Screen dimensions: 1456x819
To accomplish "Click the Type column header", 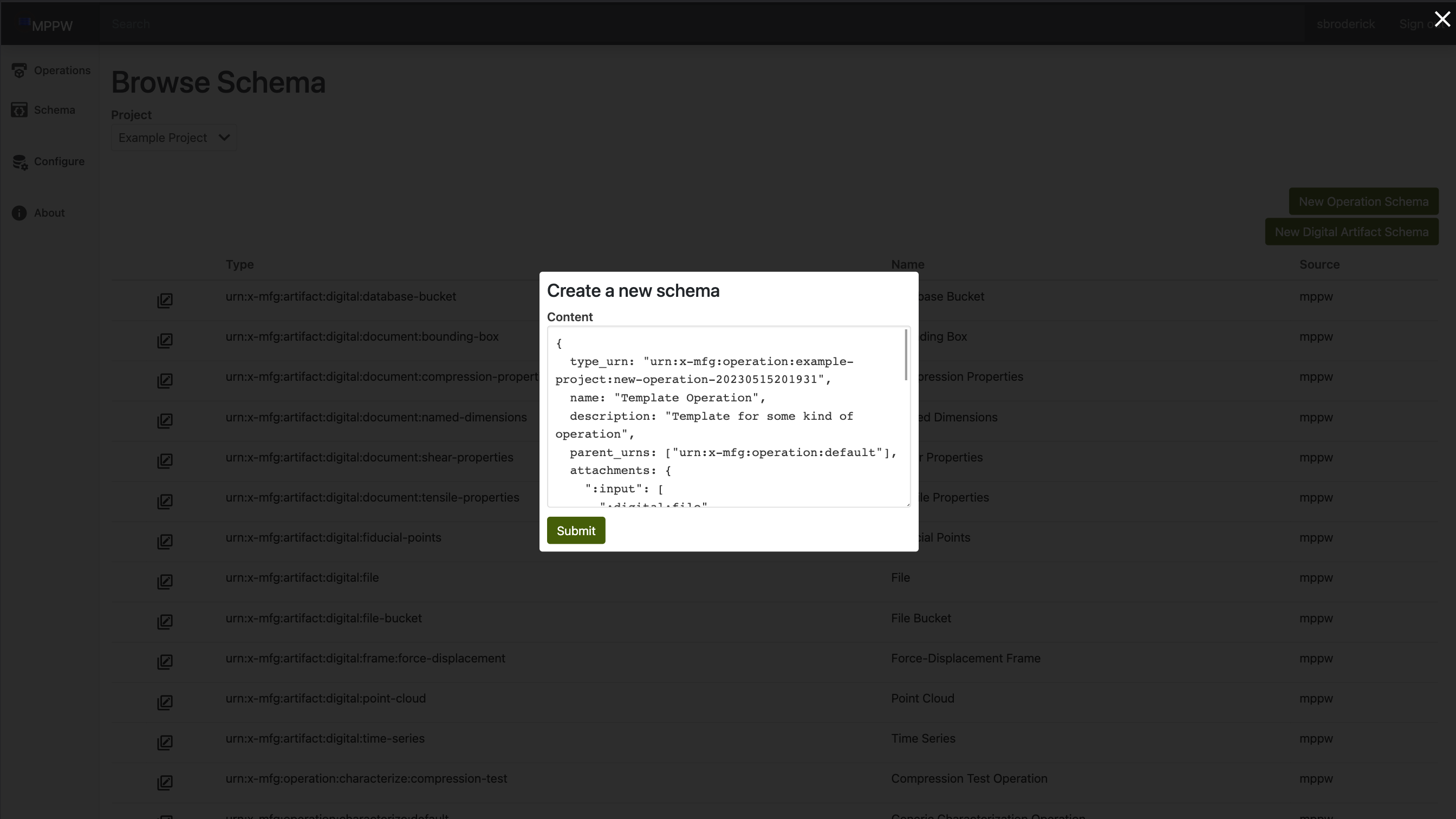I will (239, 264).
